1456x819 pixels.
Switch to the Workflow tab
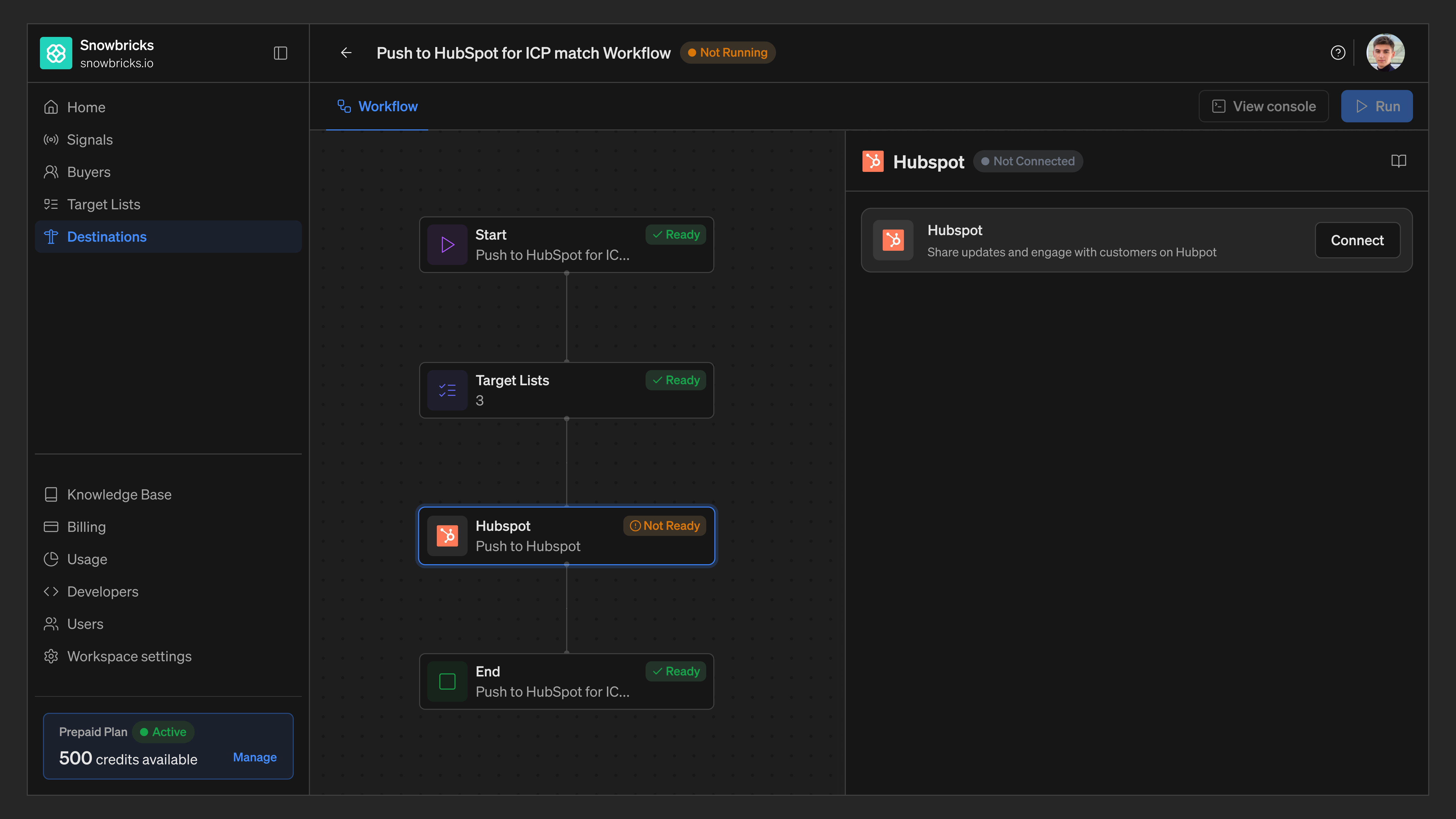coord(377,106)
